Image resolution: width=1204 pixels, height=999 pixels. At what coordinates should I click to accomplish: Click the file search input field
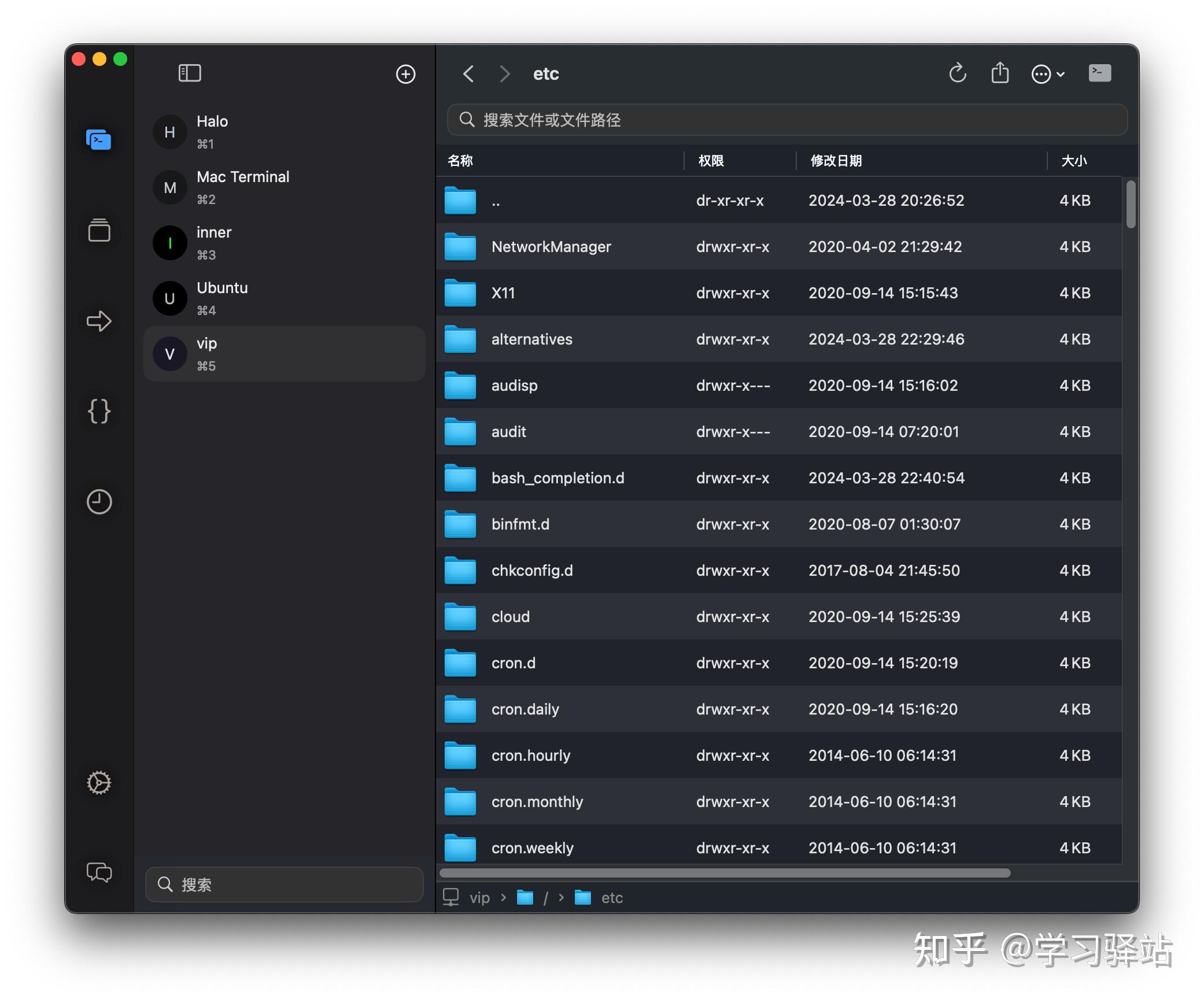786,120
